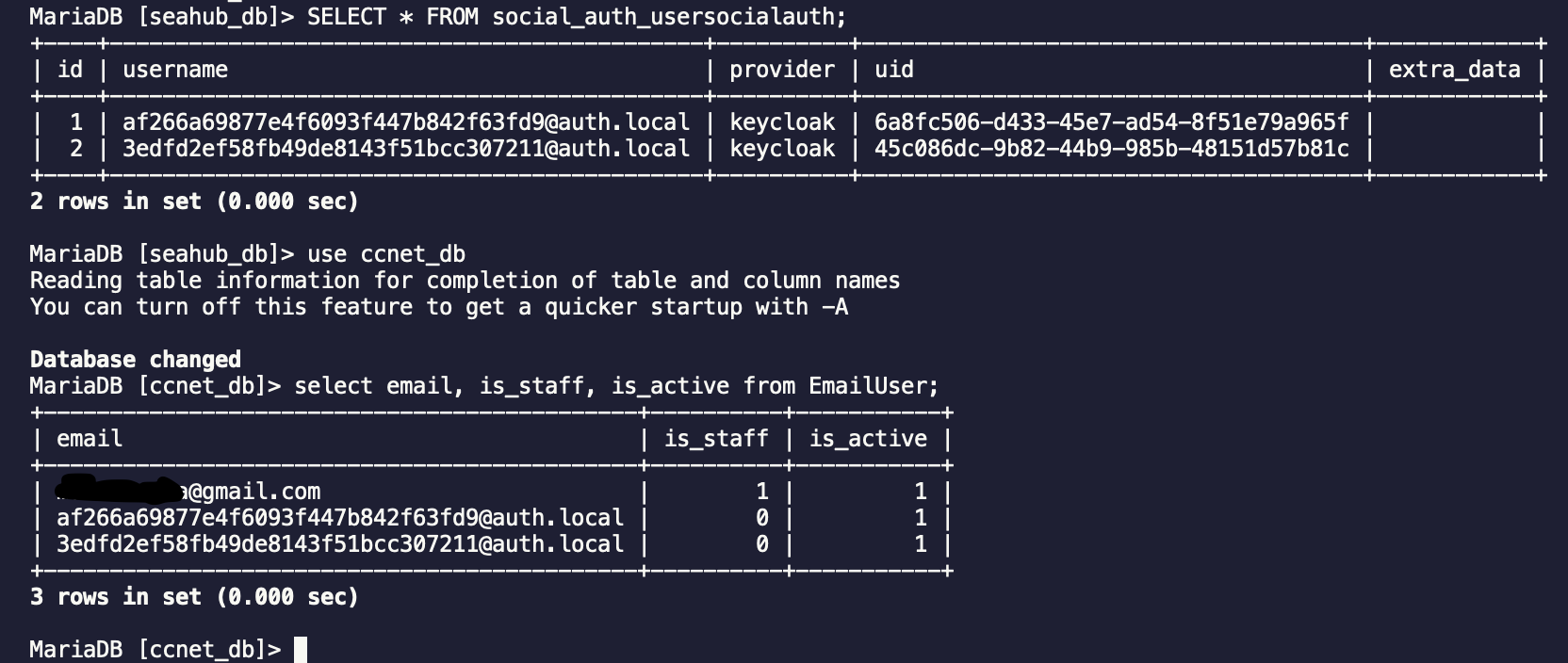This screenshot has height=663, width=1568.
Task: Click the "is_active" column header
Action: pos(868,439)
